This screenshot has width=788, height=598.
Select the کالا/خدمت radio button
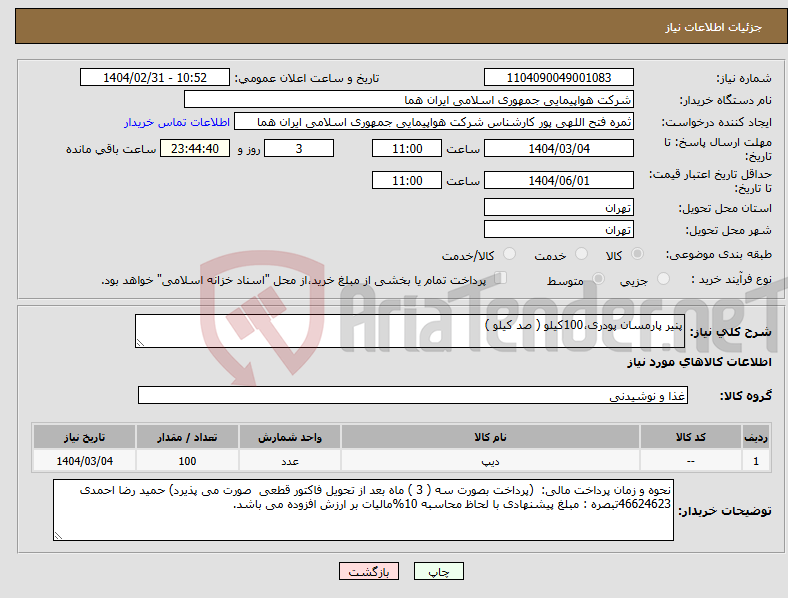coord(509,254)
